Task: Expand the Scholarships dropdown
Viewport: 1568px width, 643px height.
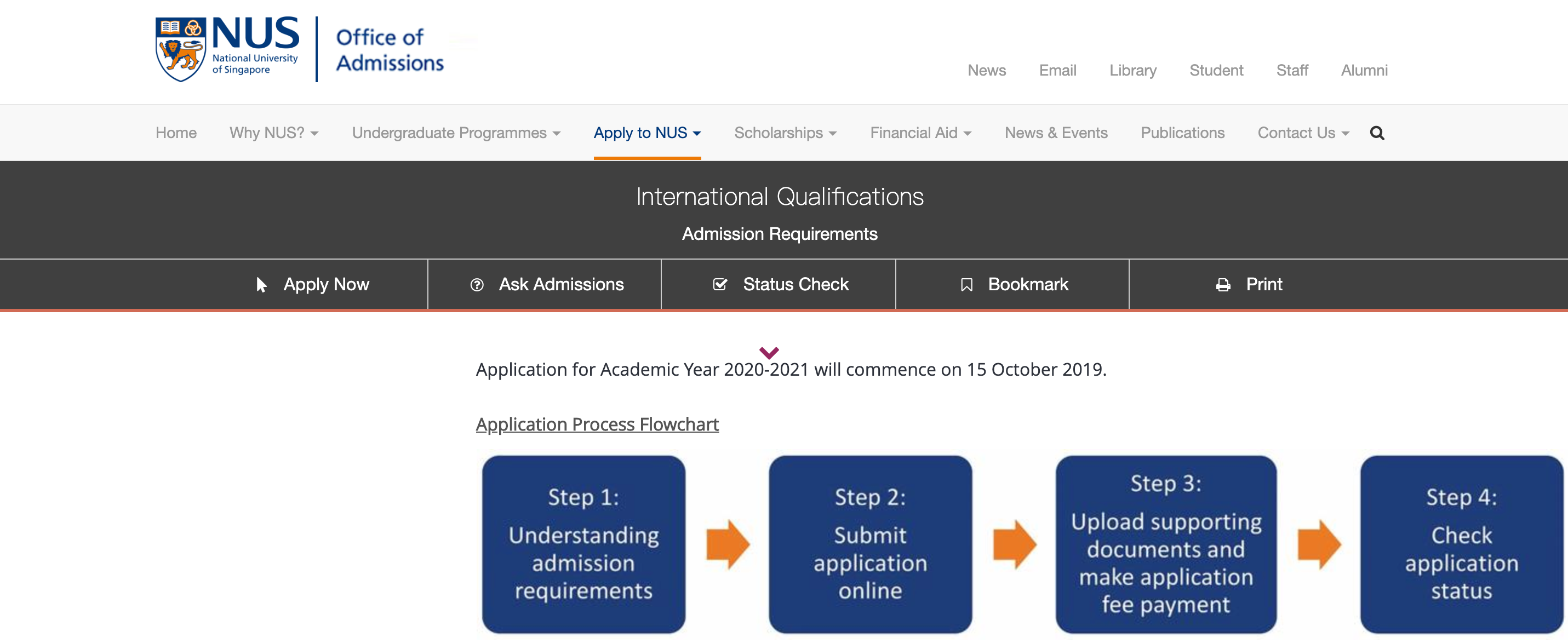Action: coord(785,133)
